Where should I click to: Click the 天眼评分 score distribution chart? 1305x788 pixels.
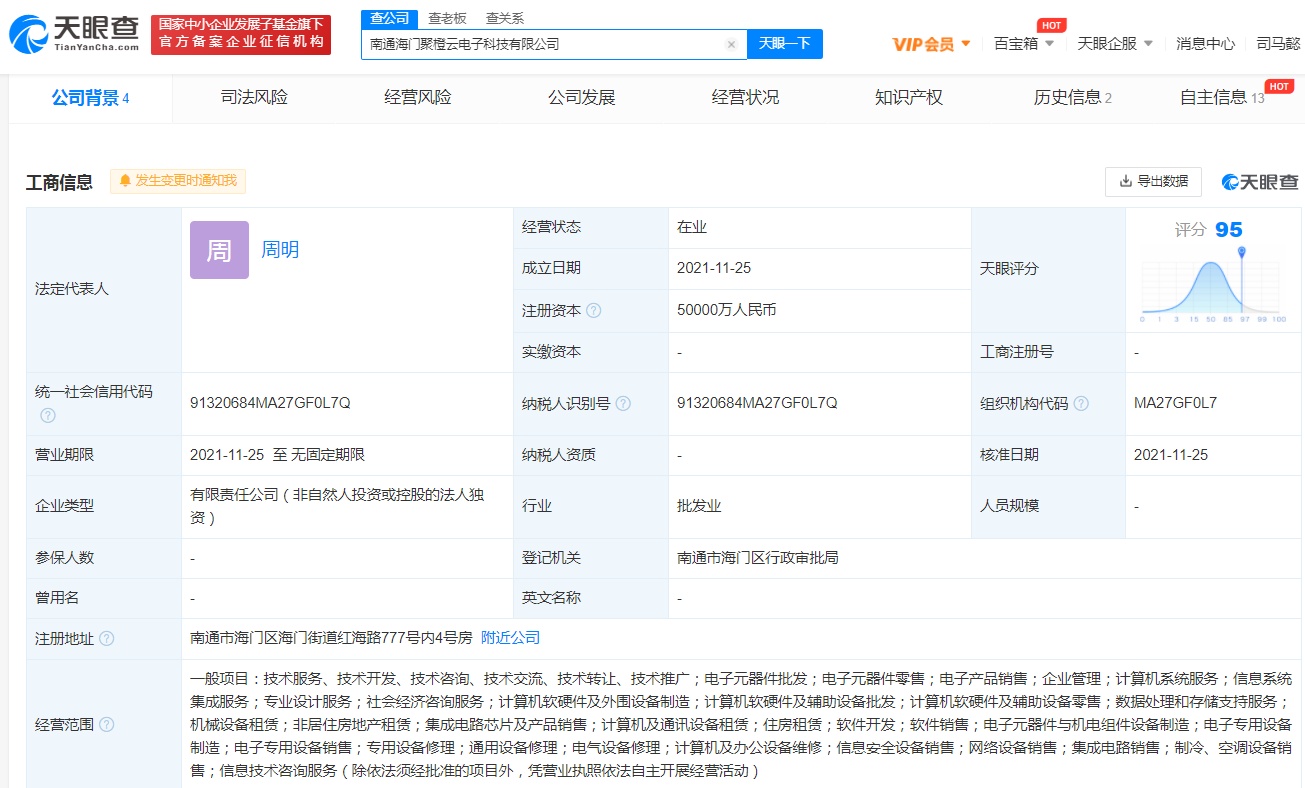[1211, 284]
